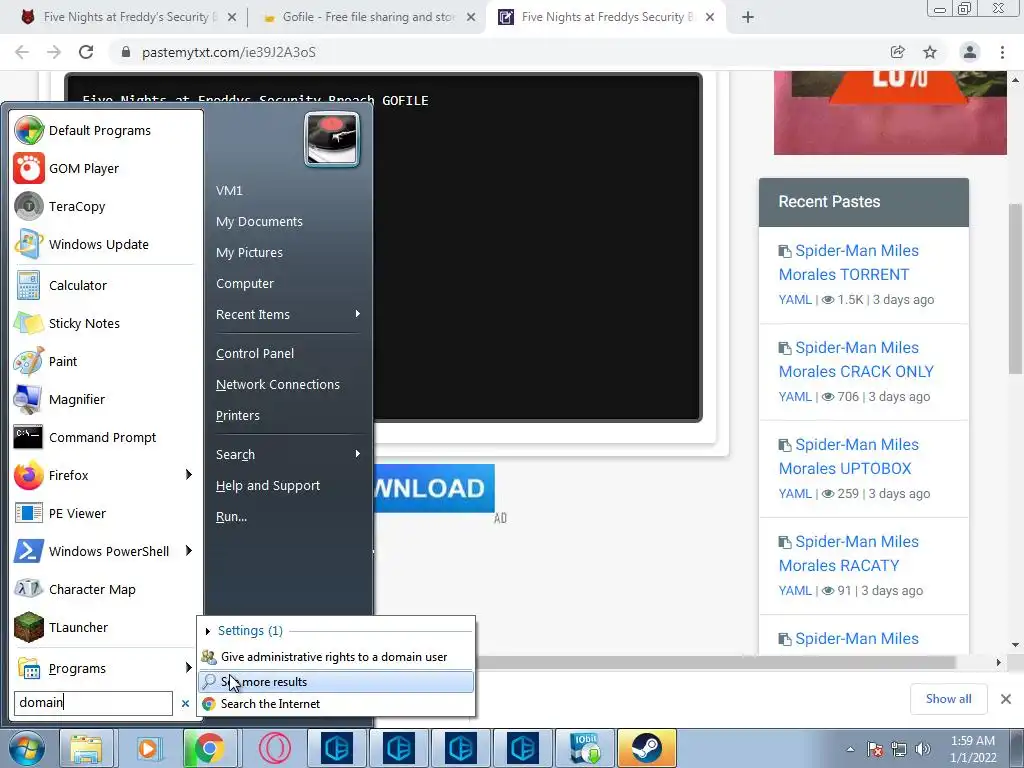Expand the Search submenu arrow

point(358,454)
